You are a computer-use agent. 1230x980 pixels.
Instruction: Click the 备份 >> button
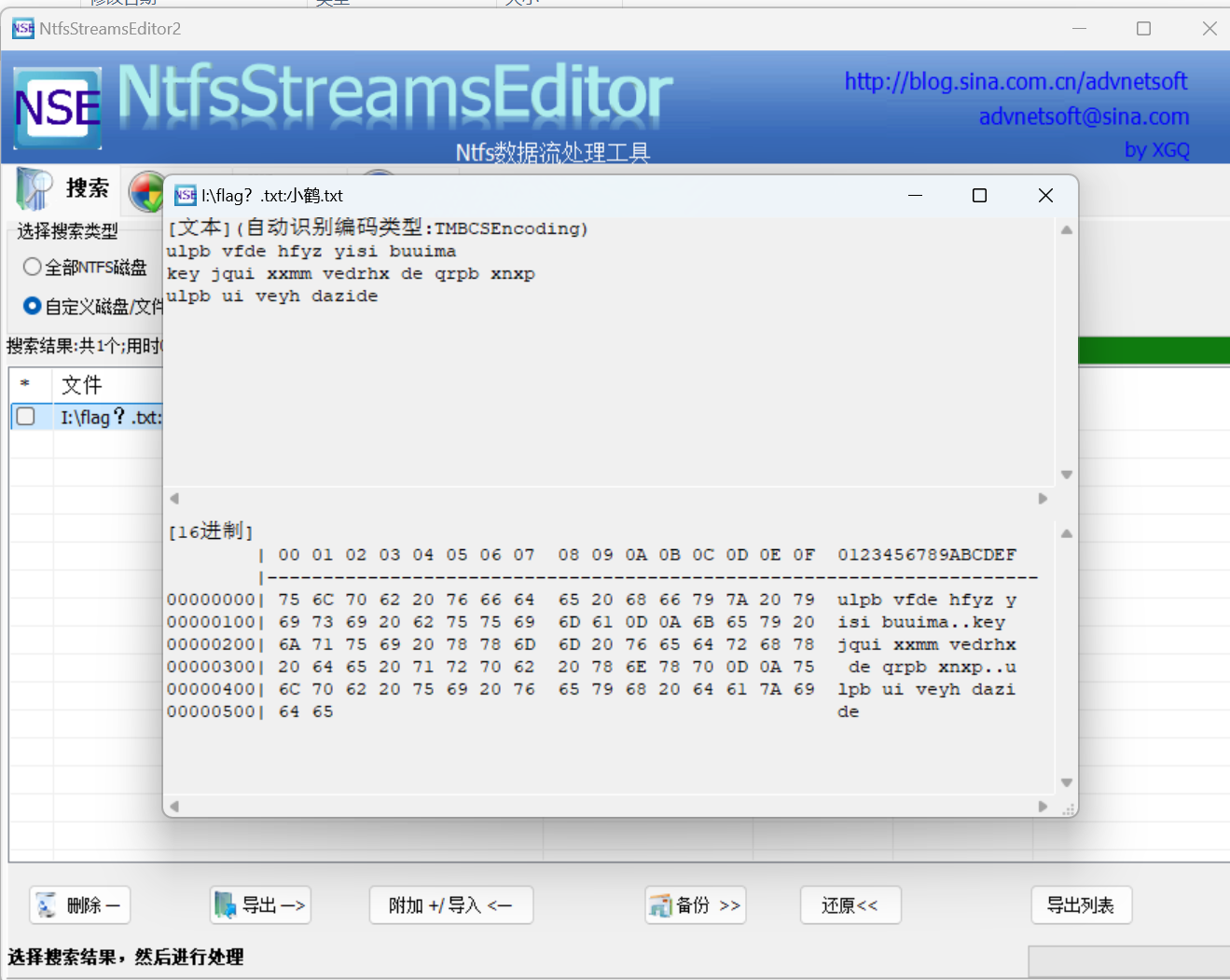696,904
